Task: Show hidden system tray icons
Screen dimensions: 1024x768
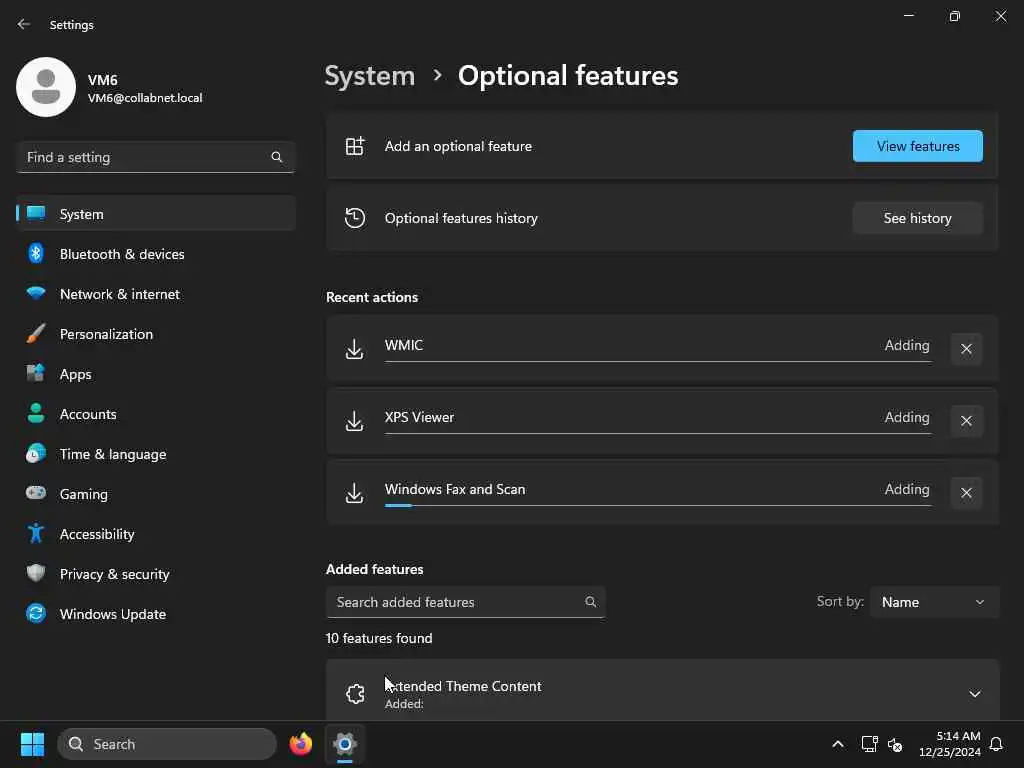Action: click(x=838, y=744)
